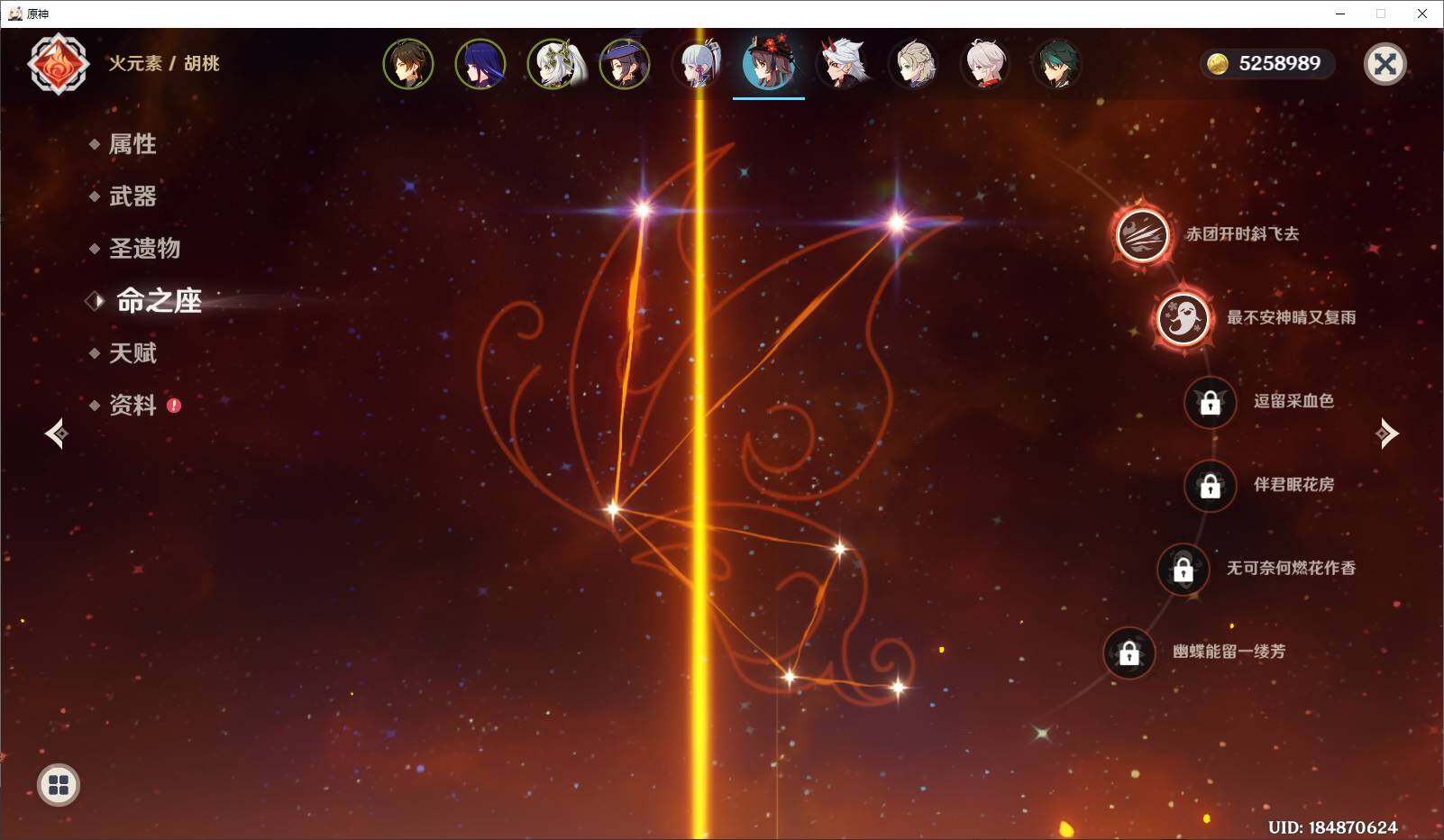Open the 属性 attributes tab
Screen dimensions: 1444x840
pyautogui.click(x=133, y=144)
